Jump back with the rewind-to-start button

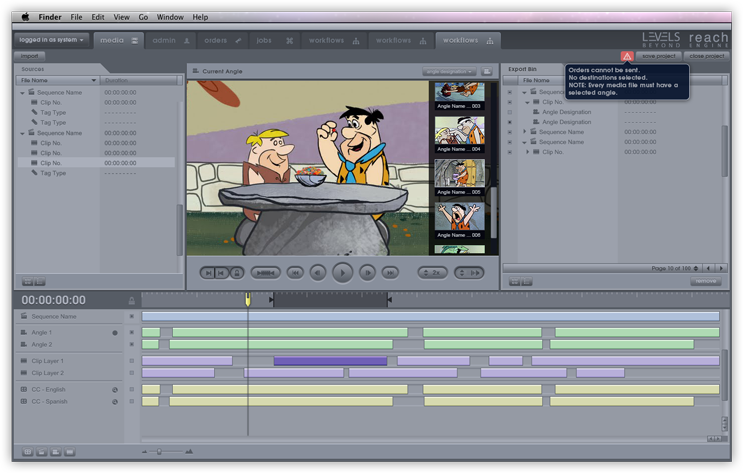(295, 273)
